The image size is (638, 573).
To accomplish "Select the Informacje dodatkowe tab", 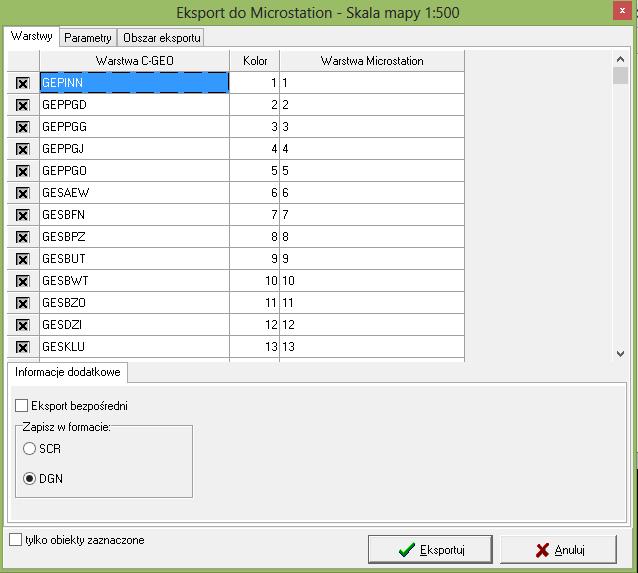I will [x=68, y=372].
